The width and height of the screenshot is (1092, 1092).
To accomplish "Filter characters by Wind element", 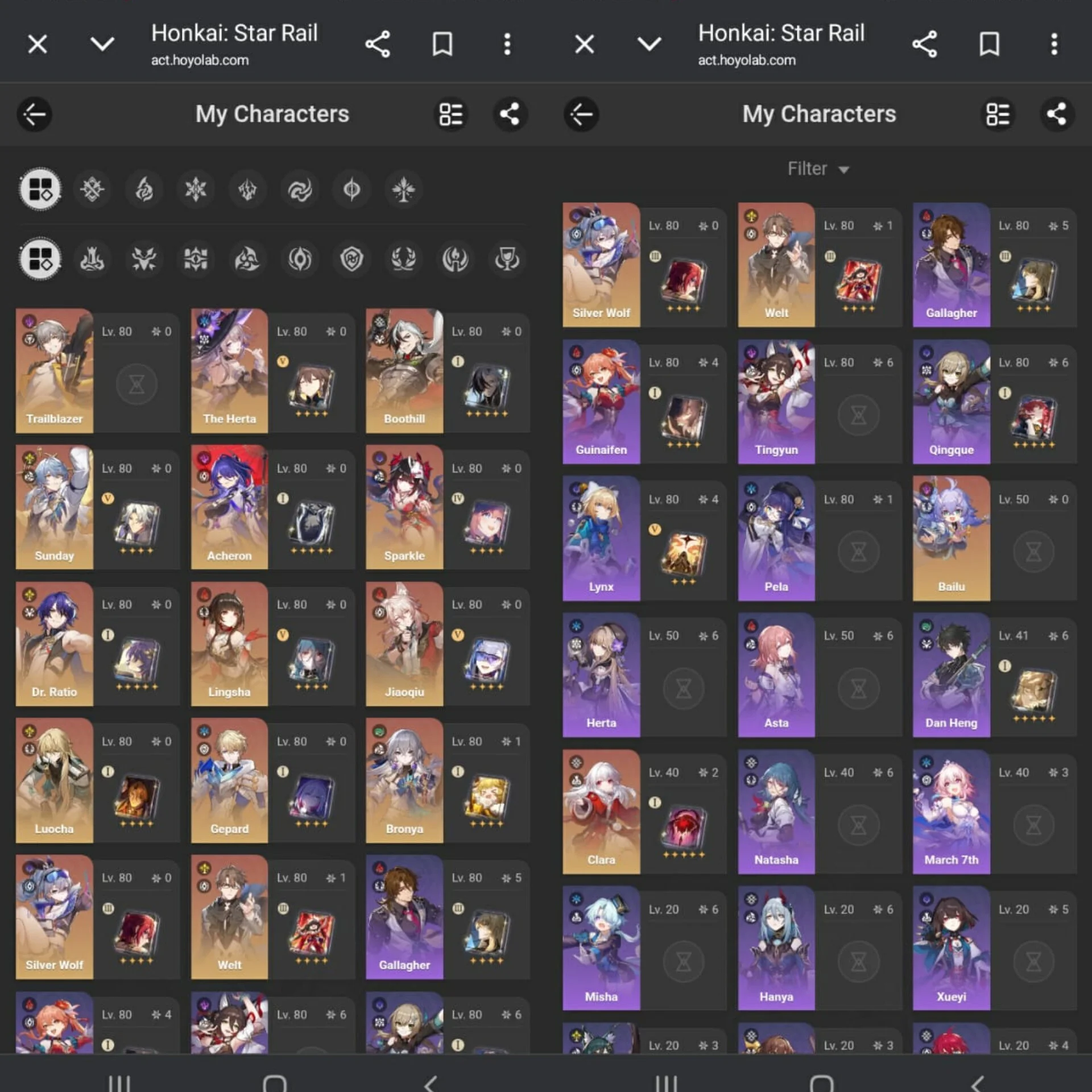I will point(300,189).
